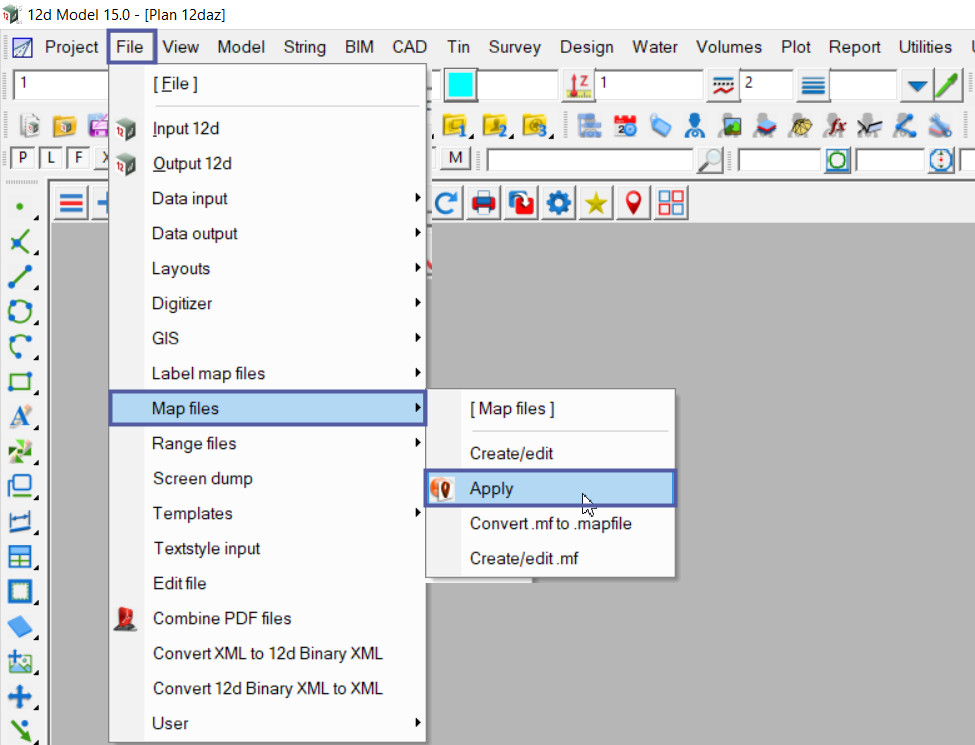Image resolution: width=975 pixels, height=745 pixels.
Task: Select the text creation tool
Action: click(x=20, y=416)
